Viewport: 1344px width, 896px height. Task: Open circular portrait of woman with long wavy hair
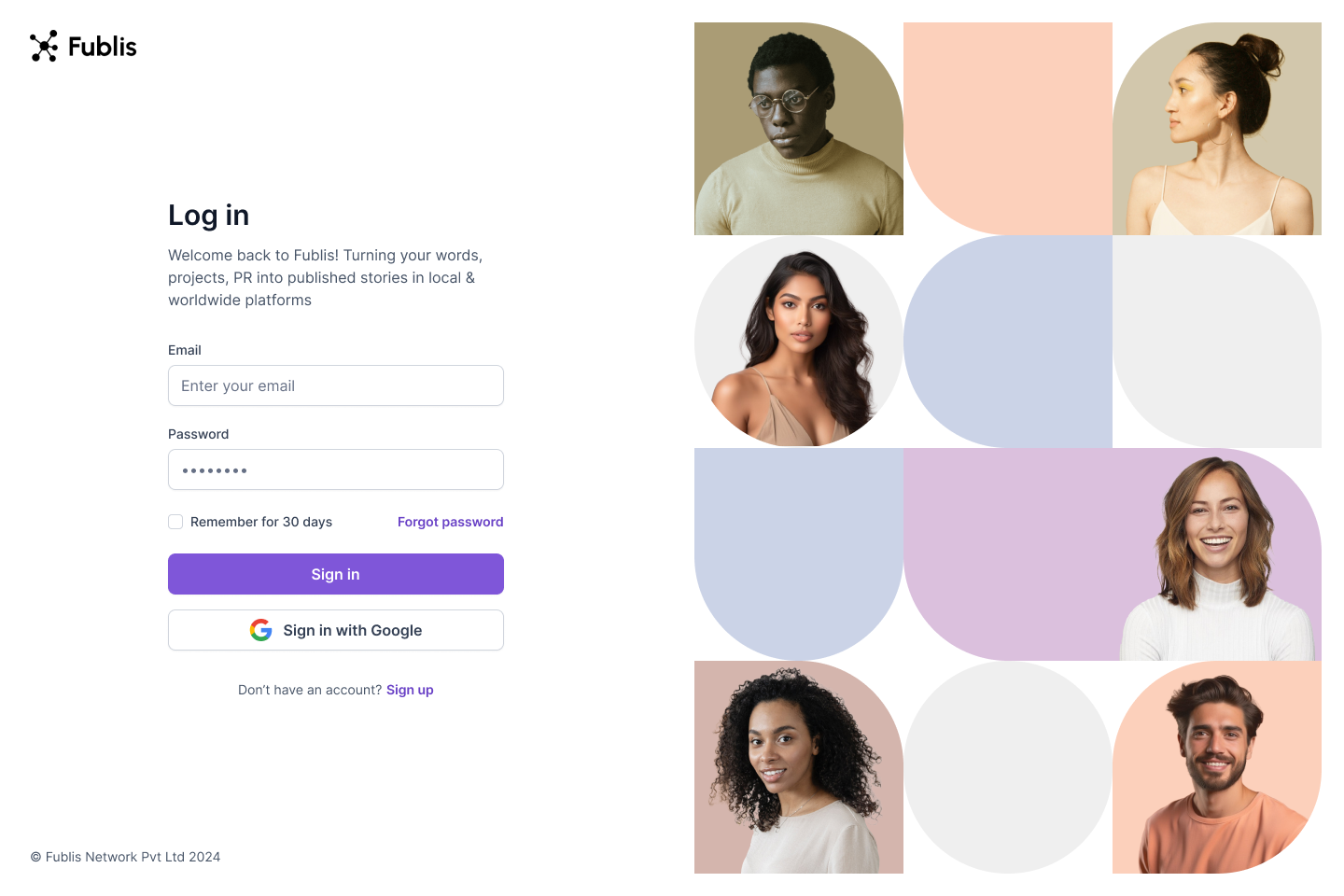click(x=798, y=342)
